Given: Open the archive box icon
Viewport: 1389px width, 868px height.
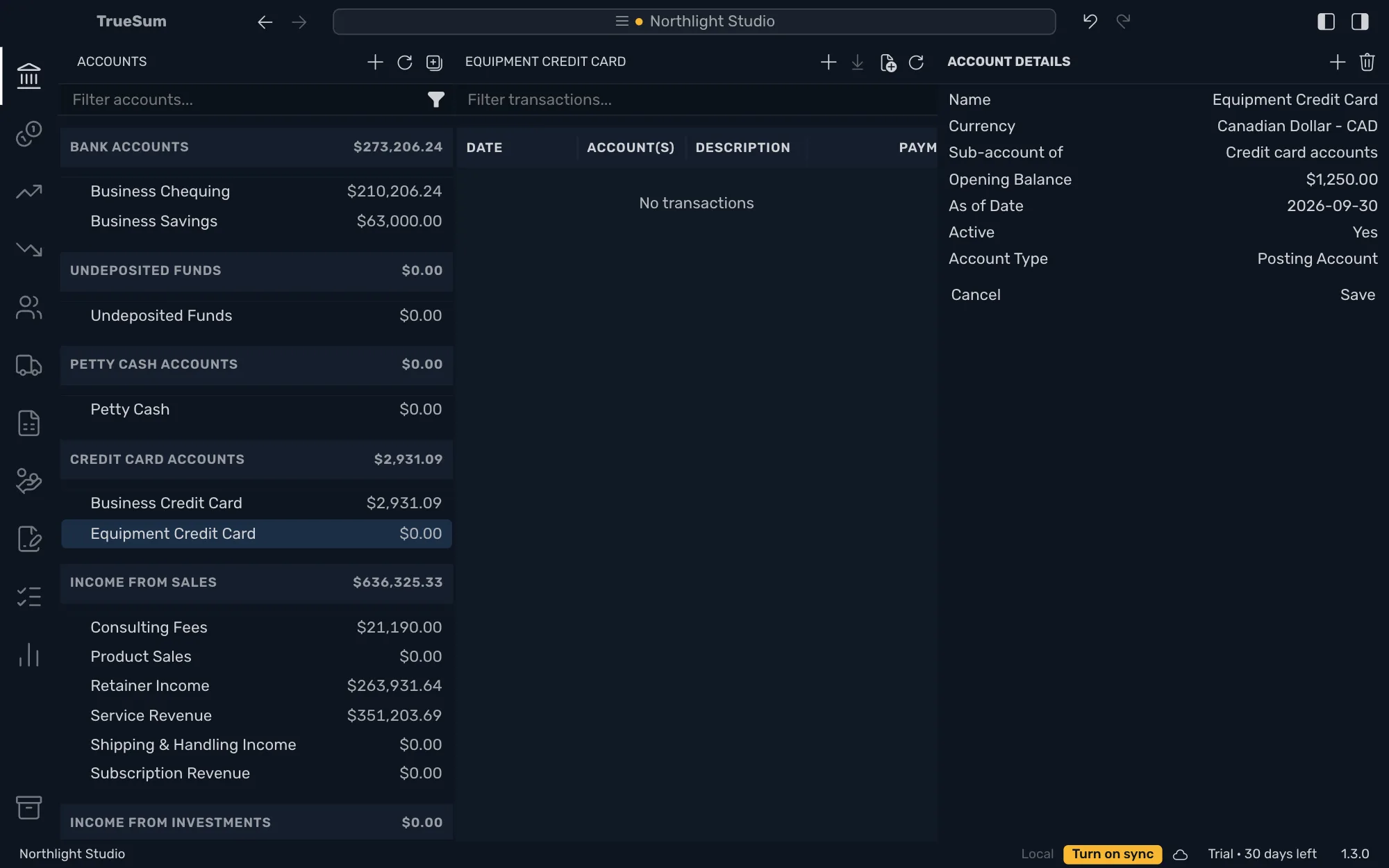Looking at the screenshot, I should 28,807.
